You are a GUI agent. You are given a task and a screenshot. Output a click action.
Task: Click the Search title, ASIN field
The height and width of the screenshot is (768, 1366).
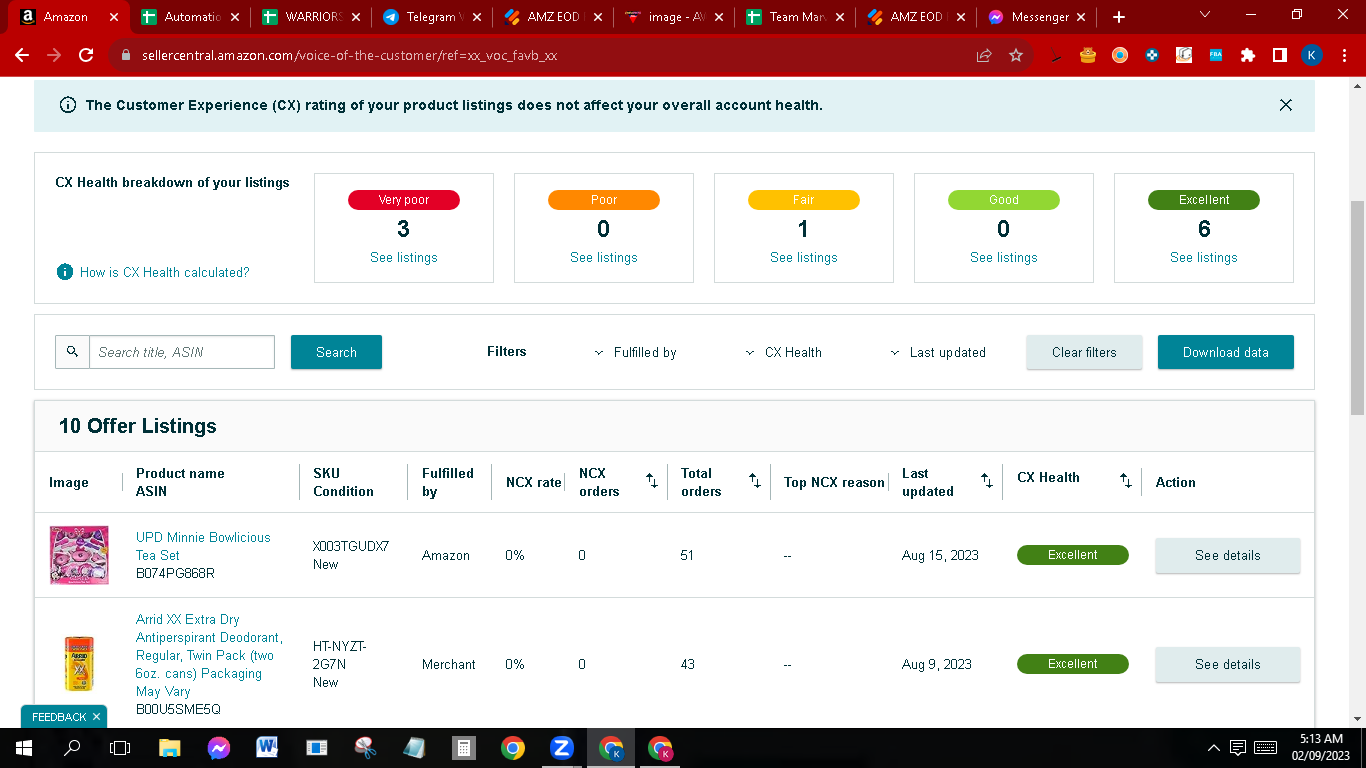point(182,352)
